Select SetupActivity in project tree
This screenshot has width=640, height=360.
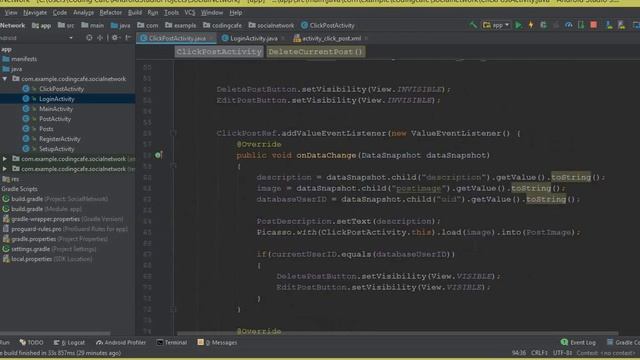click(56, 149)
